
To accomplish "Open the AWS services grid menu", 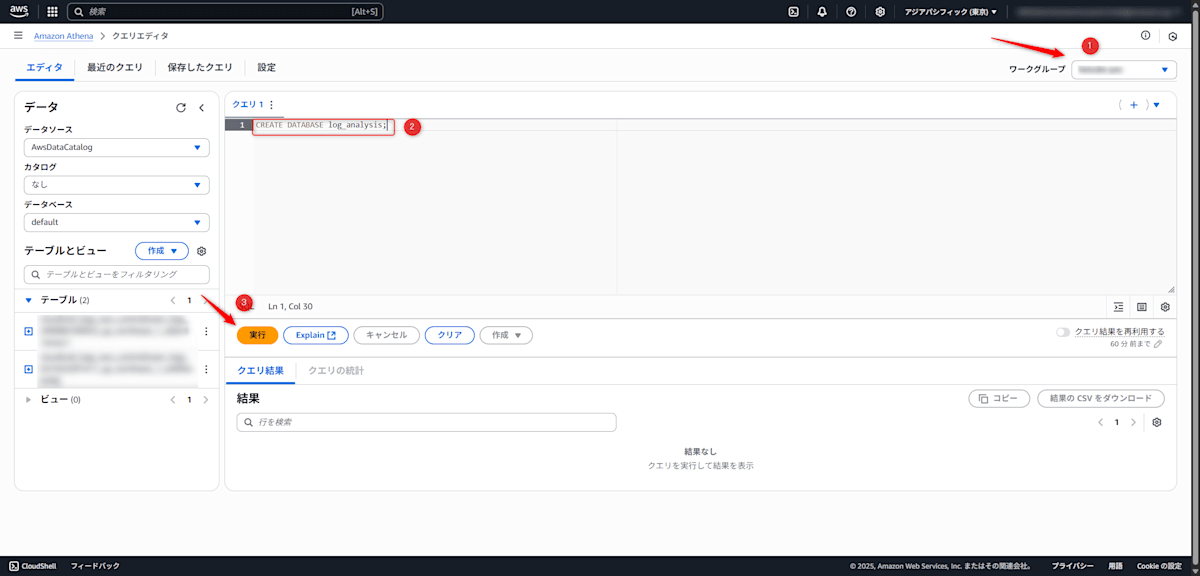I will click(52, 12).
